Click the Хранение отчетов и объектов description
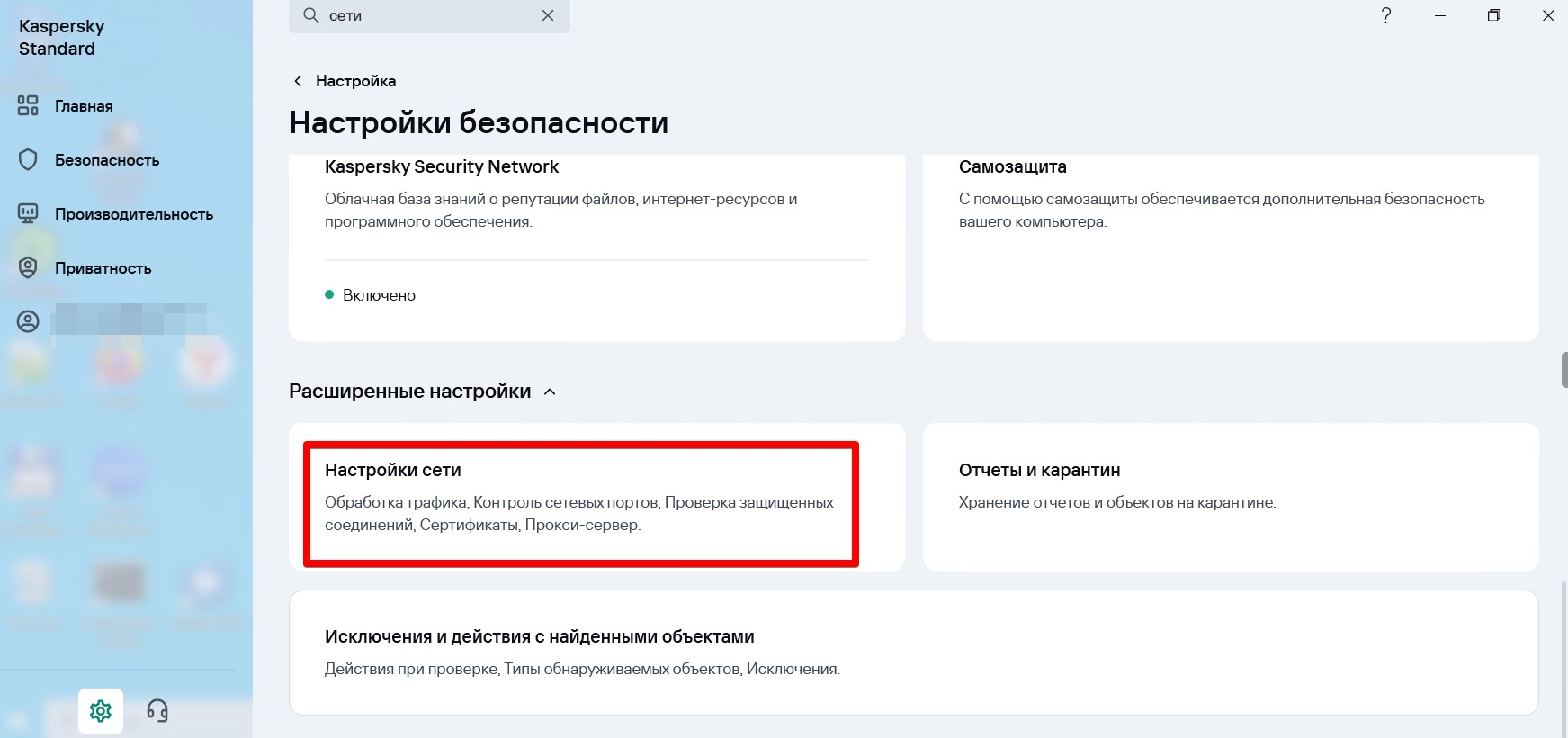The height and width of the screenshot is (738, 1568). point(1117,502)
